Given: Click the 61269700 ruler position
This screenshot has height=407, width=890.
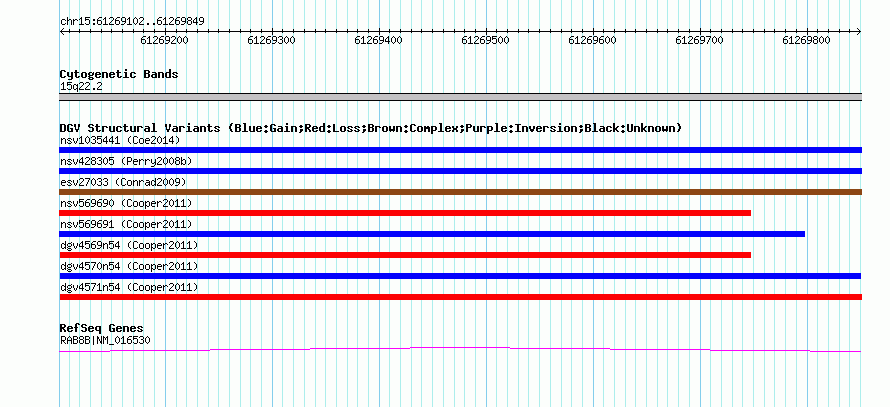Looking at the screenshot, I should click(x=700, y=40).
